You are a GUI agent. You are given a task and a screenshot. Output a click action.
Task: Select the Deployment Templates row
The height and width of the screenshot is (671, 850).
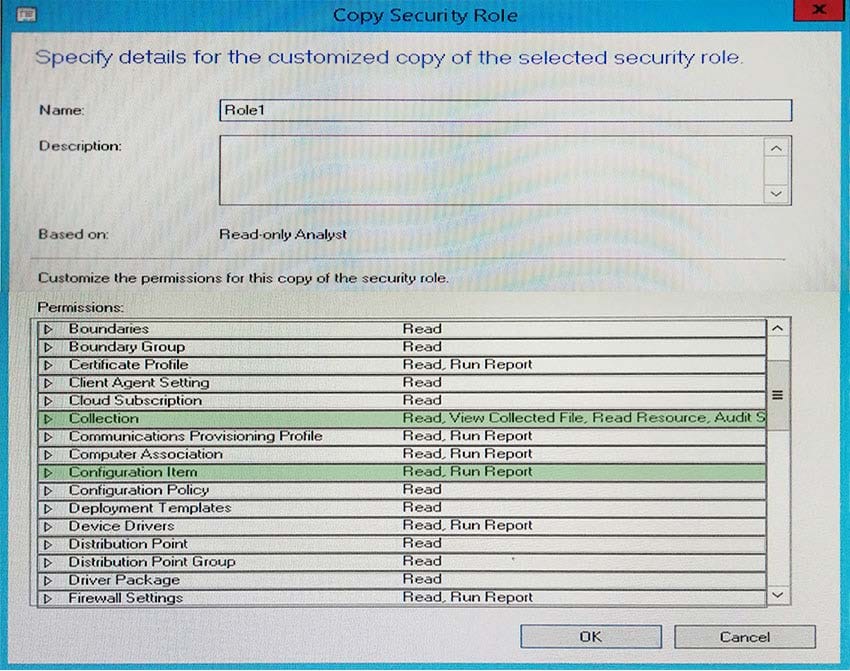[x=149, y=508]
